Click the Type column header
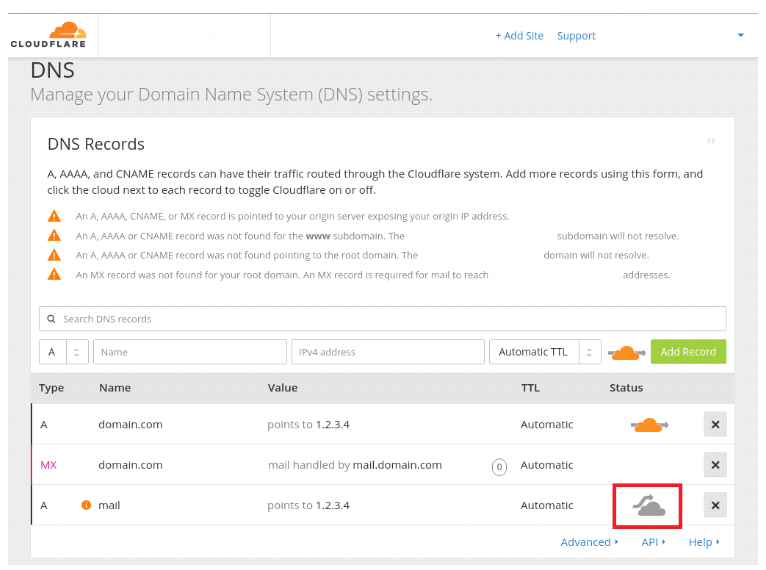Screen dimensions: 766x570 click(x=51, y=388)
